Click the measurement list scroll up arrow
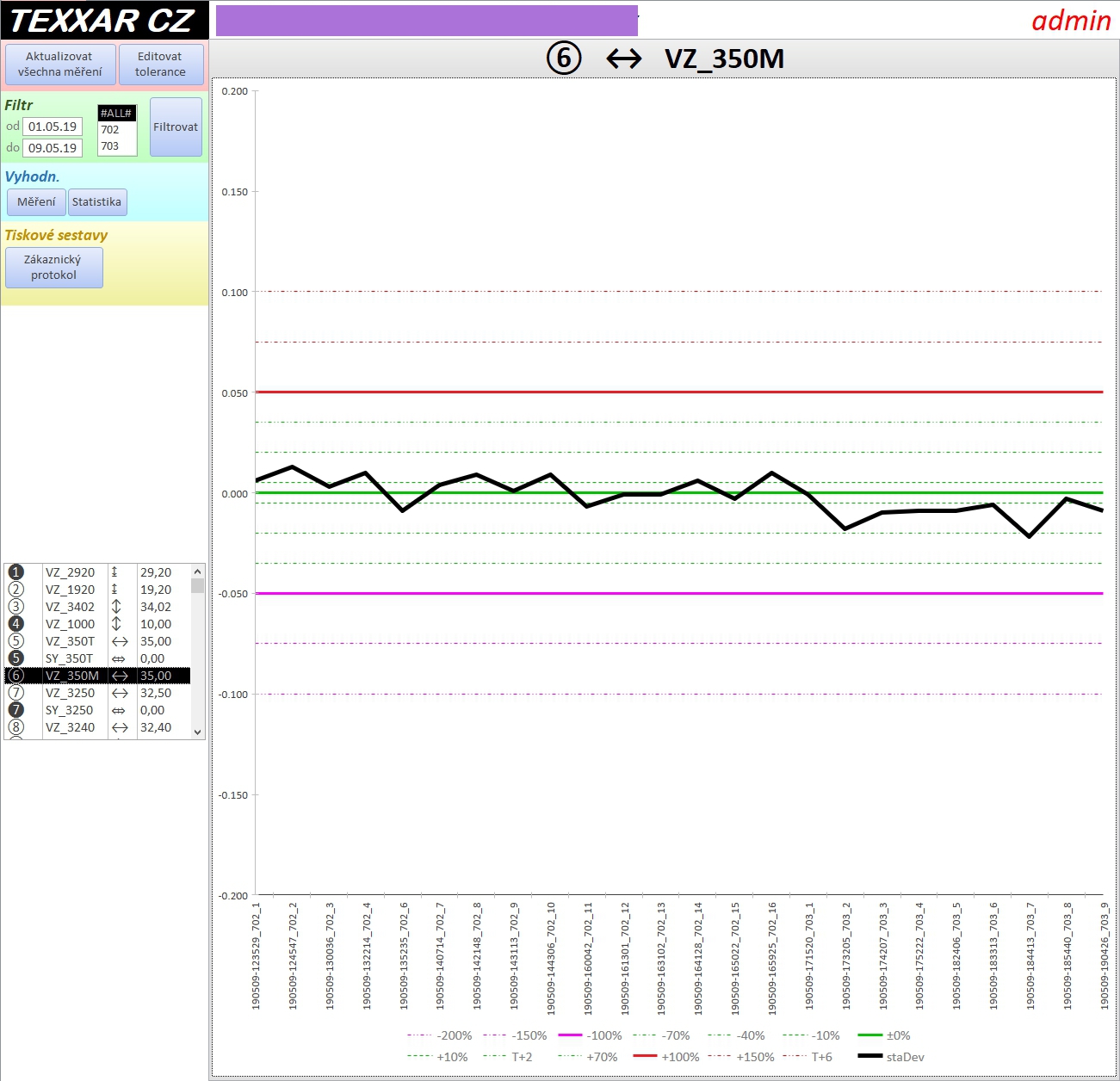Screen dimensions: 1120x1081 [197, 571]
